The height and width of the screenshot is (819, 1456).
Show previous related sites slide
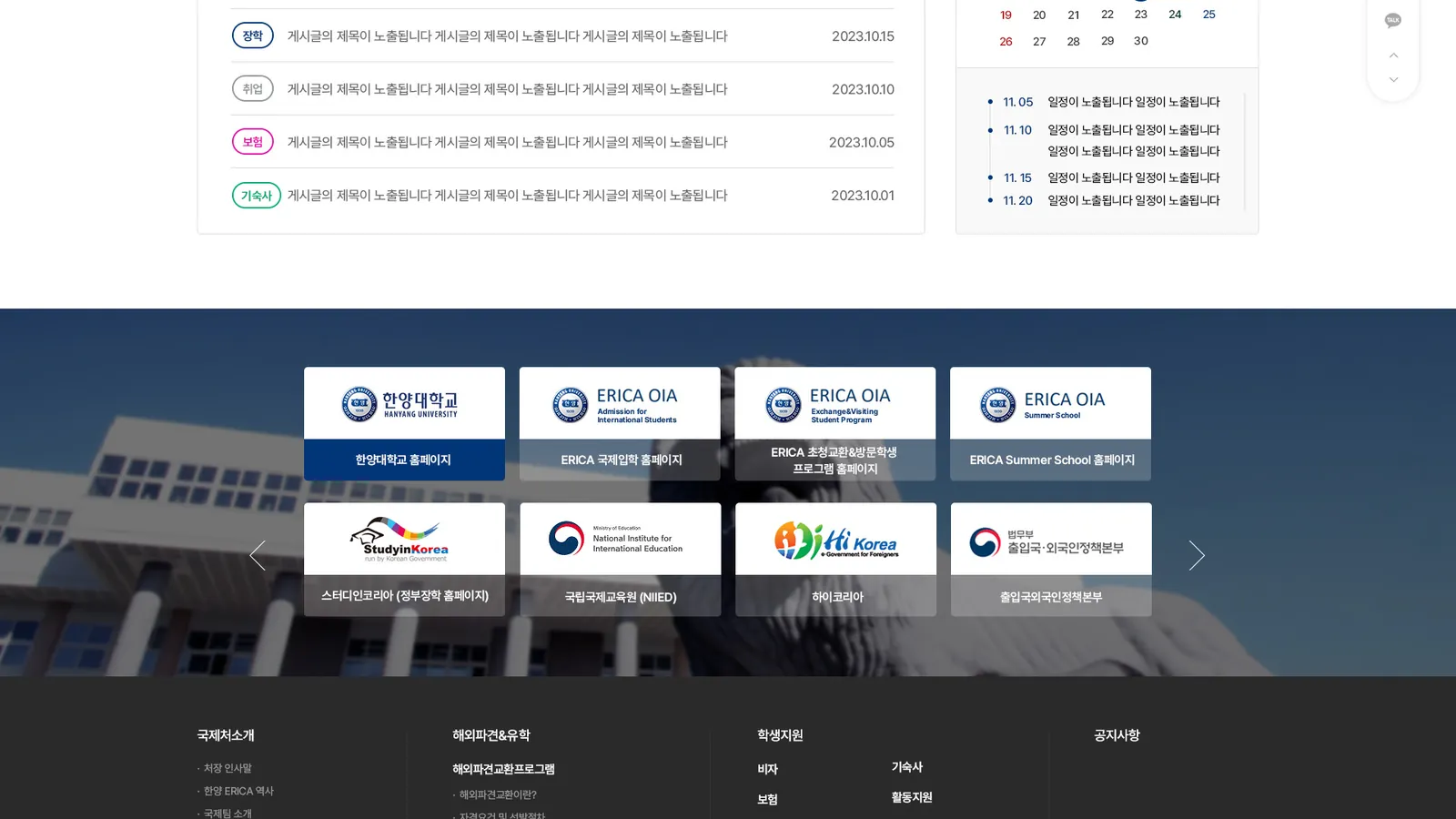[x=258, y=555]
